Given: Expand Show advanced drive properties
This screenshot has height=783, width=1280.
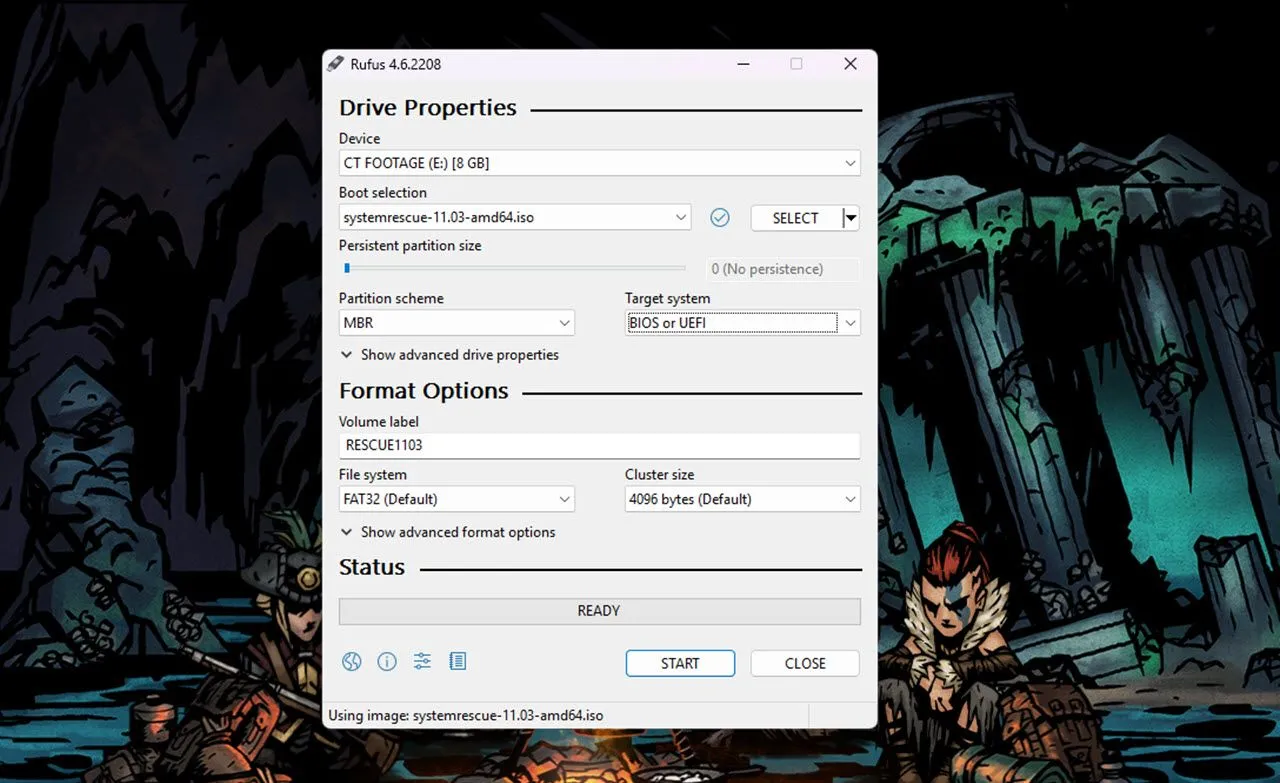Looking at the screenshot, I should point(449,355).
